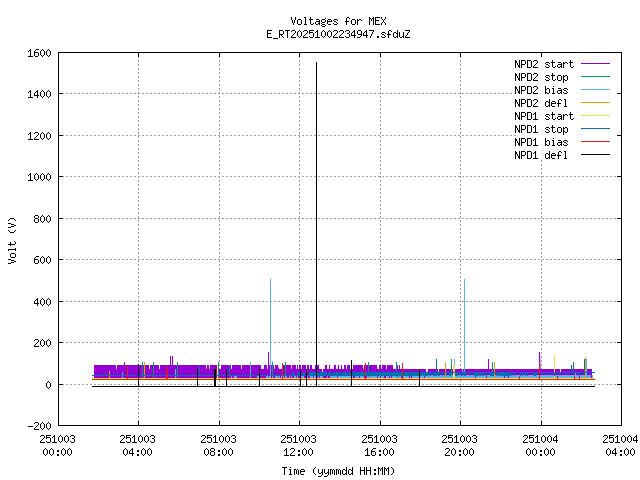Image resolution: width=640 pixels, height=480 pixels.
Task: Click the NPD2 start legend label
Action: [543, 64]
